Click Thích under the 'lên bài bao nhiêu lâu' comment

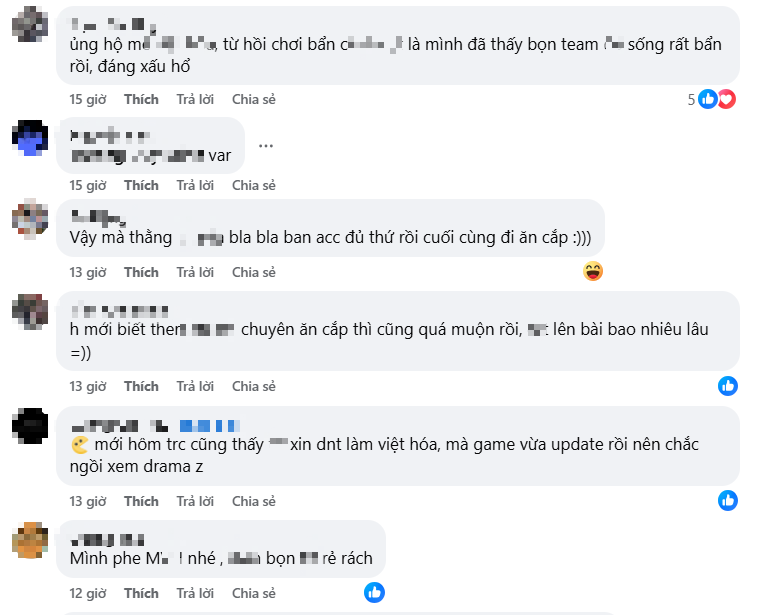[x=141, y=386]
